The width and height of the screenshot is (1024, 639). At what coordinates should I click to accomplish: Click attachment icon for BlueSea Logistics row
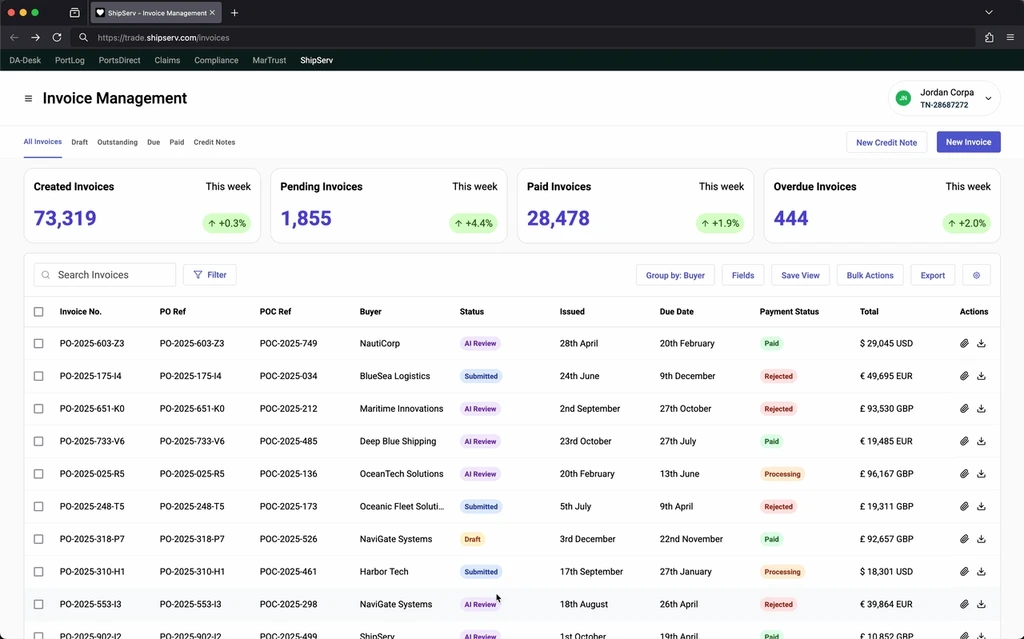964,376
